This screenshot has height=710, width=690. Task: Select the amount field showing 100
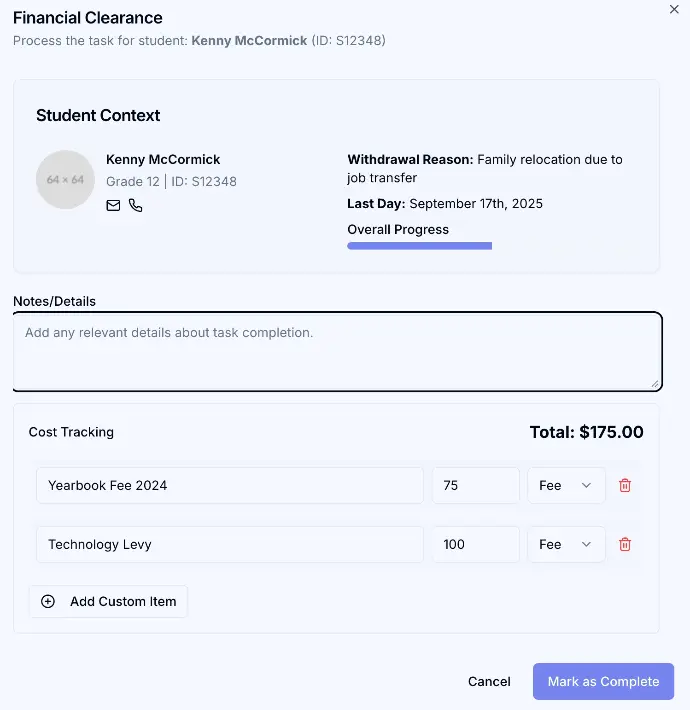475,545
